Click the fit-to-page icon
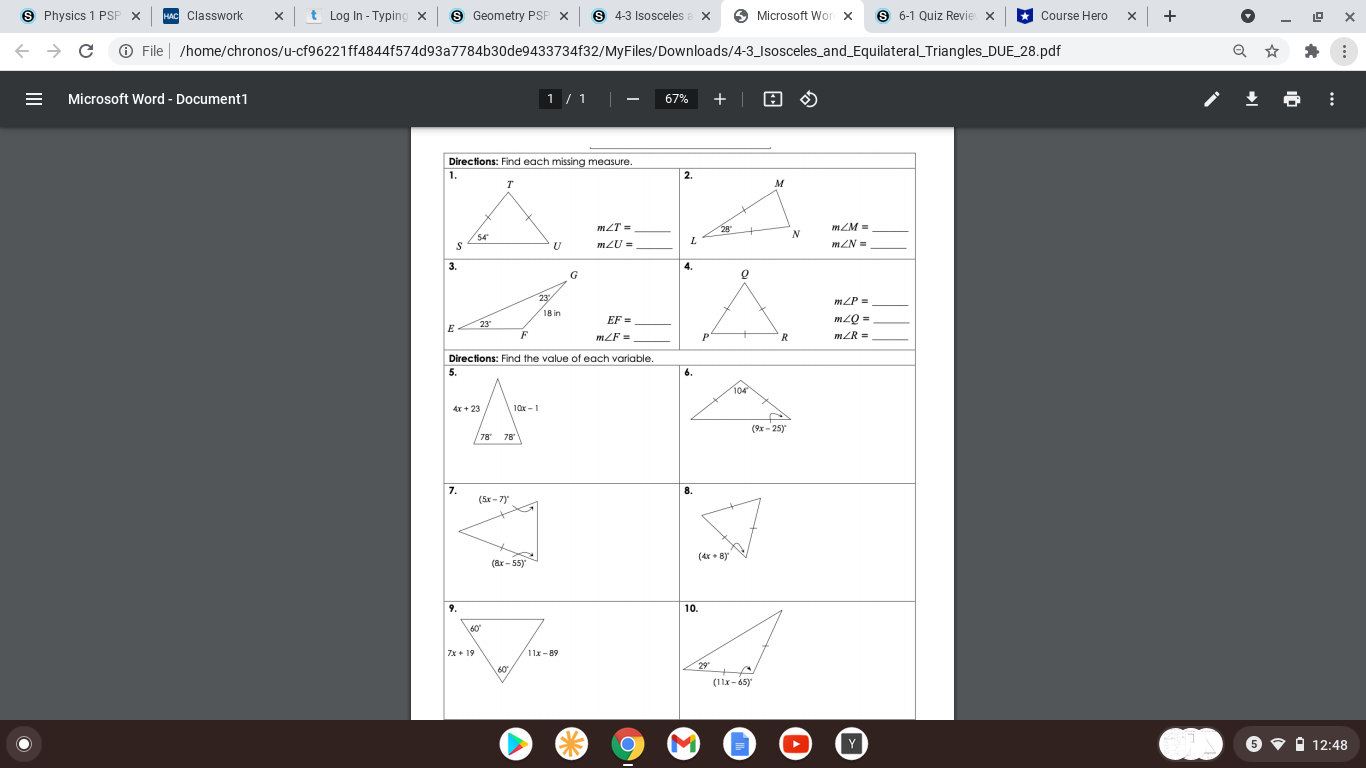 coord(772,99)
